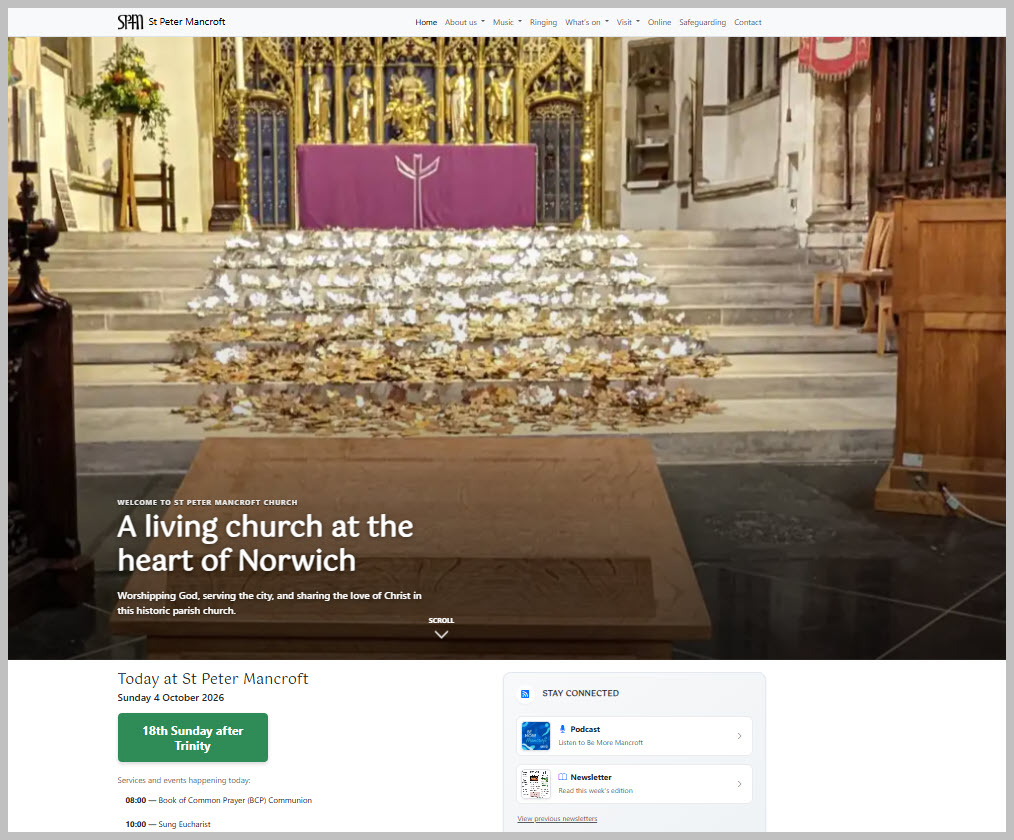
Task: Click the SCROLL label in the hero
Action: pyautogui.click(x=441, y=621)
